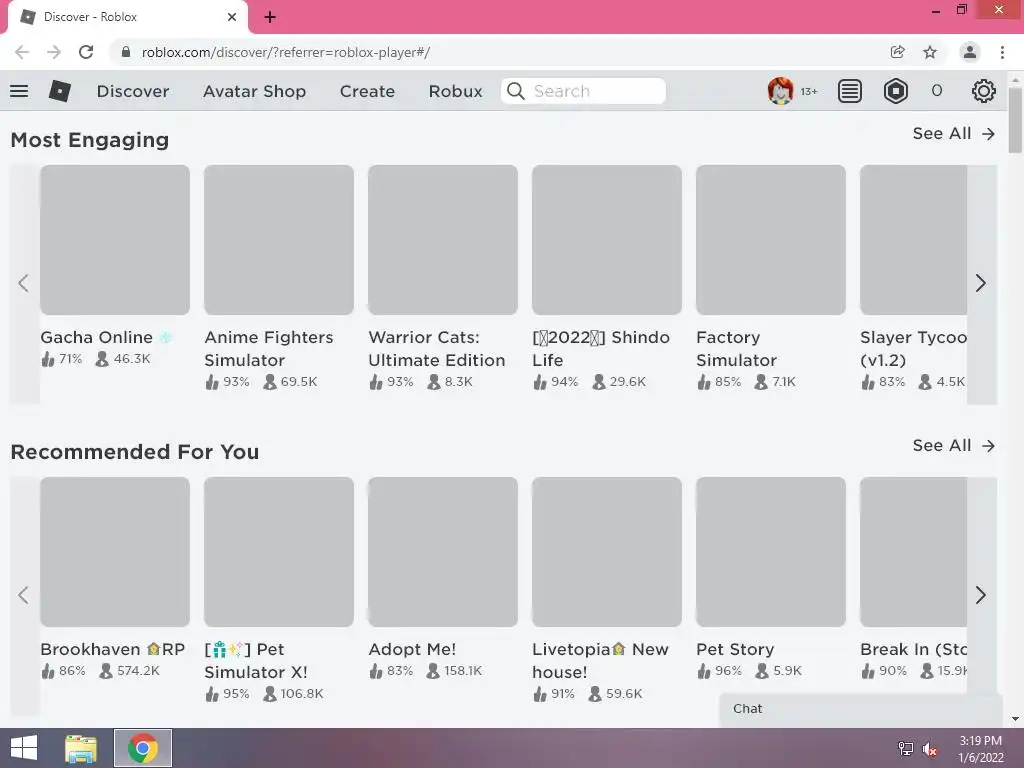The height and width of the screenshot is (768, 1024).
Task: Open Chrome profile account icon
Action: (x=970, y=52)
